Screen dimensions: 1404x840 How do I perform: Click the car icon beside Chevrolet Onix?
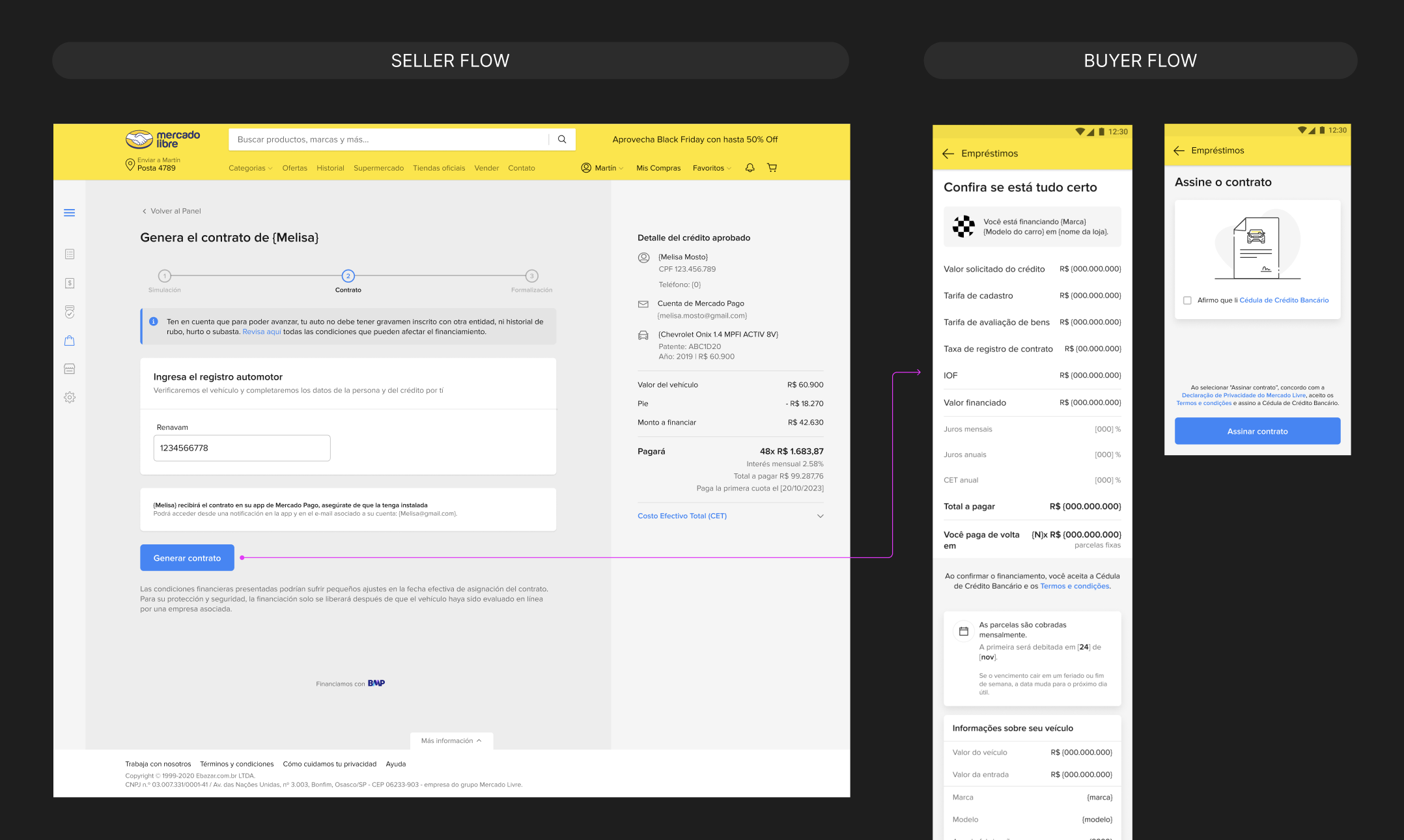pyautogui.click(x=643, y=335)
